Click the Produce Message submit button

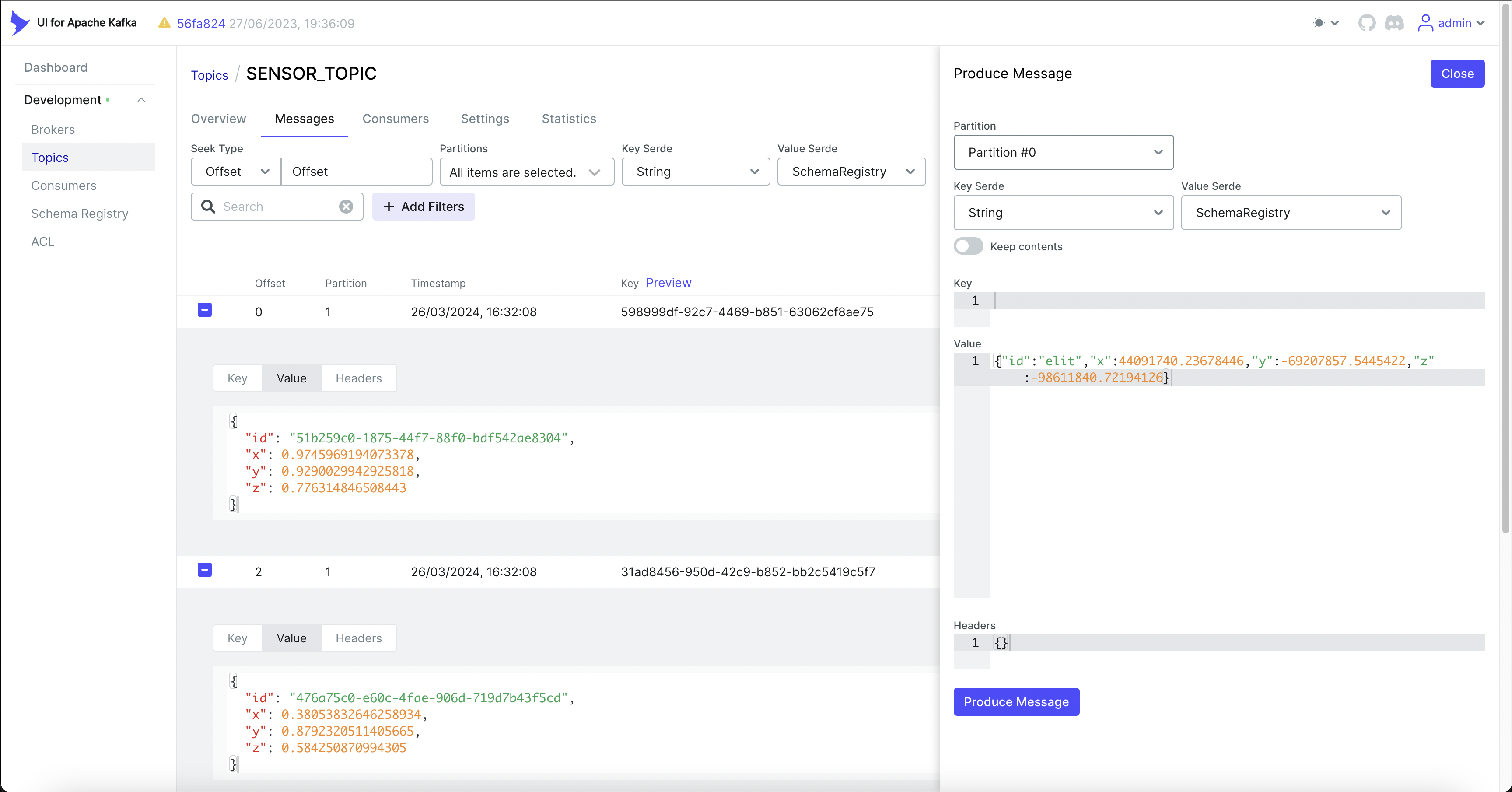point(1016,701)
